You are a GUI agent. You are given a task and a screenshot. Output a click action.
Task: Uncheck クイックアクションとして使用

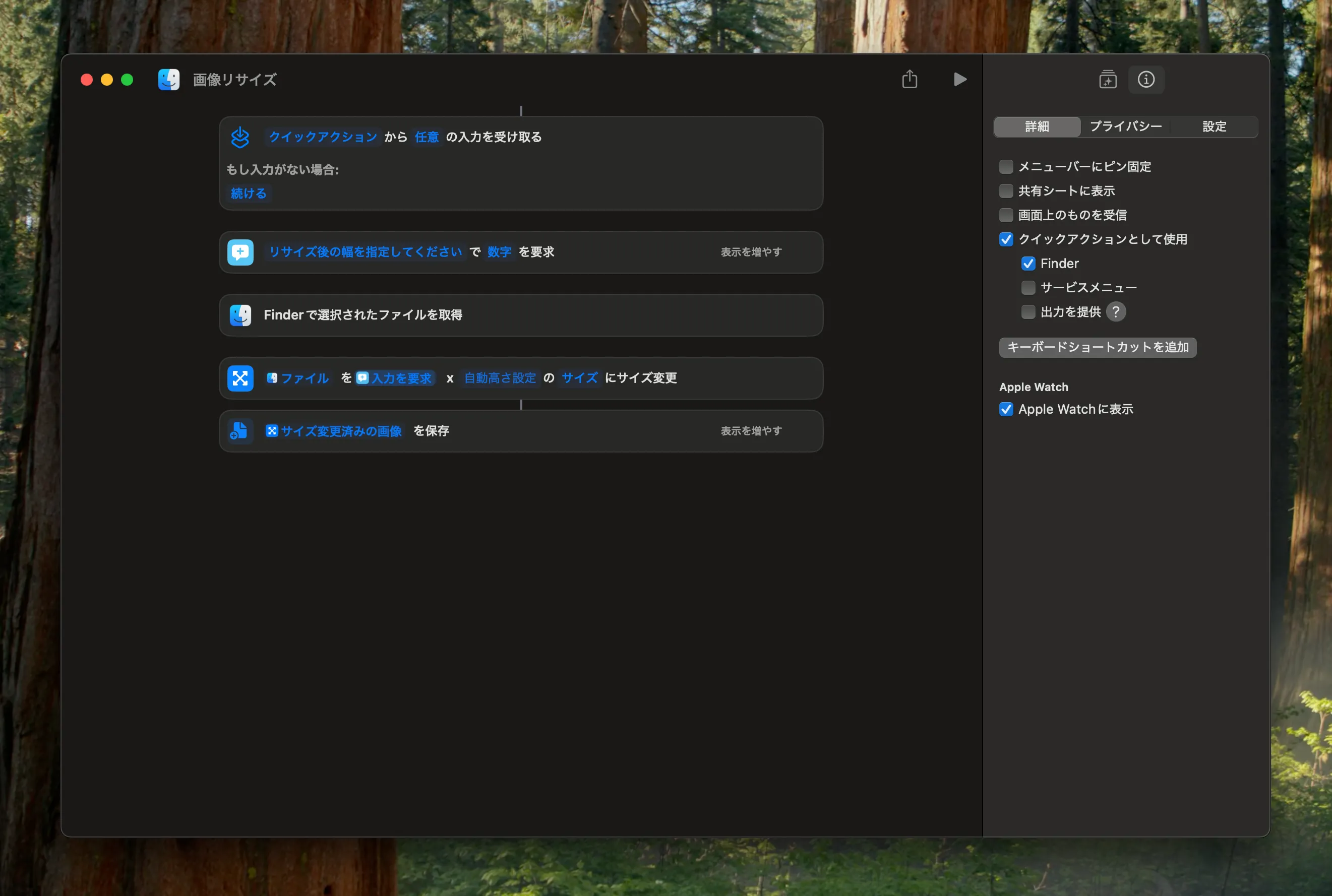(1006, 239)
